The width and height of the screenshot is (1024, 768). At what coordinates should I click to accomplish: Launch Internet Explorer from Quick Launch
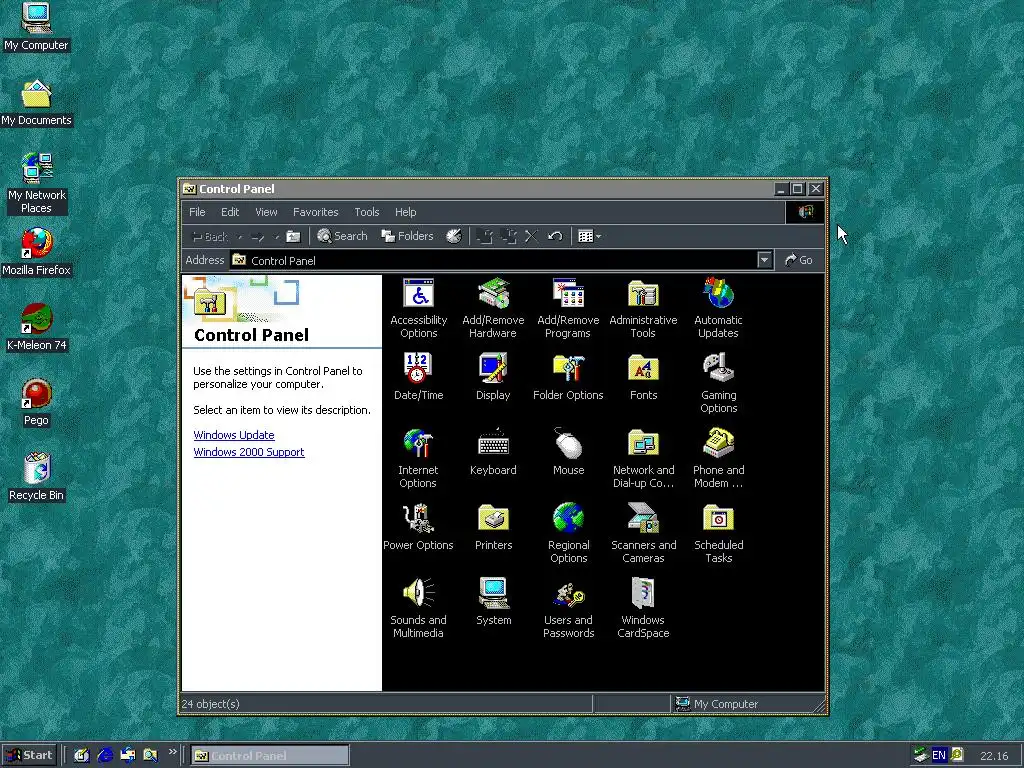104,756
